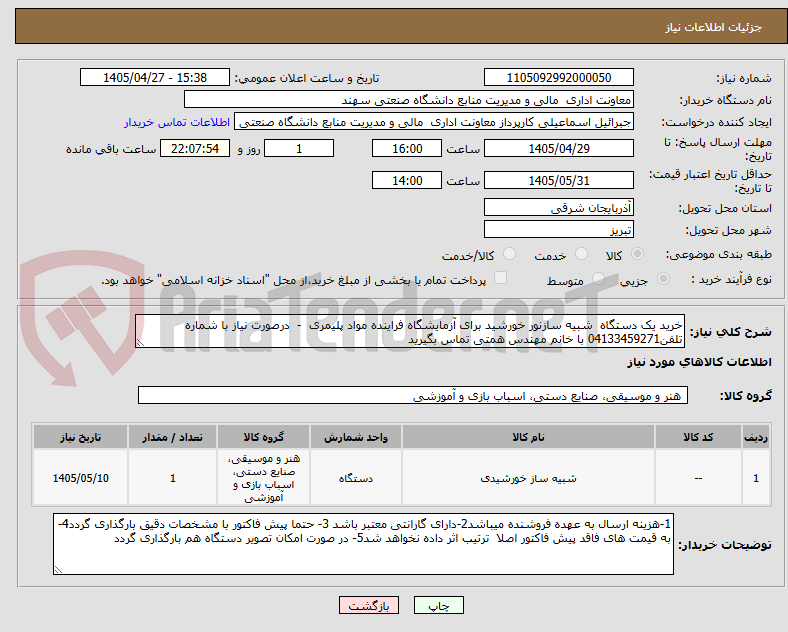This screenshot has width=788, height=632.
Task: Click the resize handle of شرح کلی نیاز box
Action: click(x=140, y=343)
